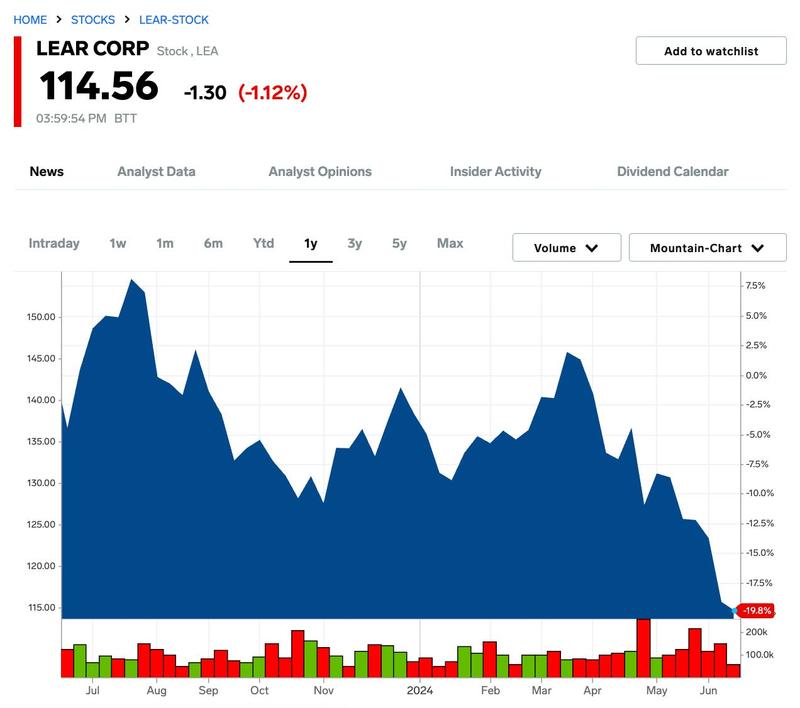Click the -15.0% percent axis label

tap(760, 553)
